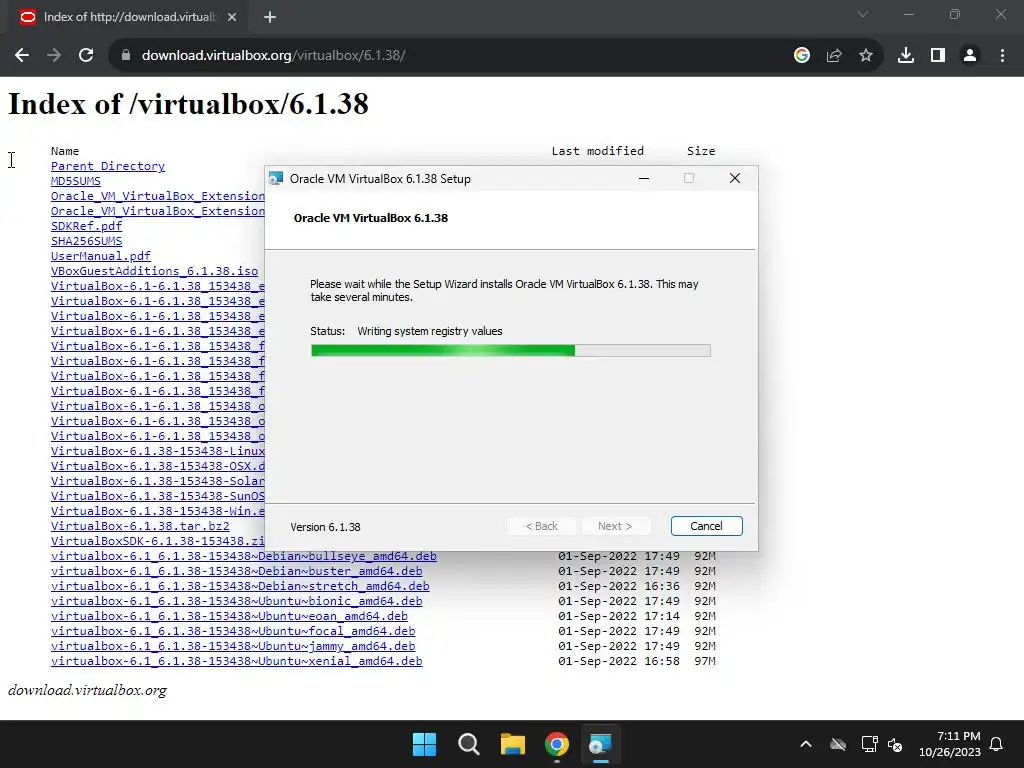
Task: Toggle the Chrome side panel icon
Action: pyautogui.click(x=938, y=56)
